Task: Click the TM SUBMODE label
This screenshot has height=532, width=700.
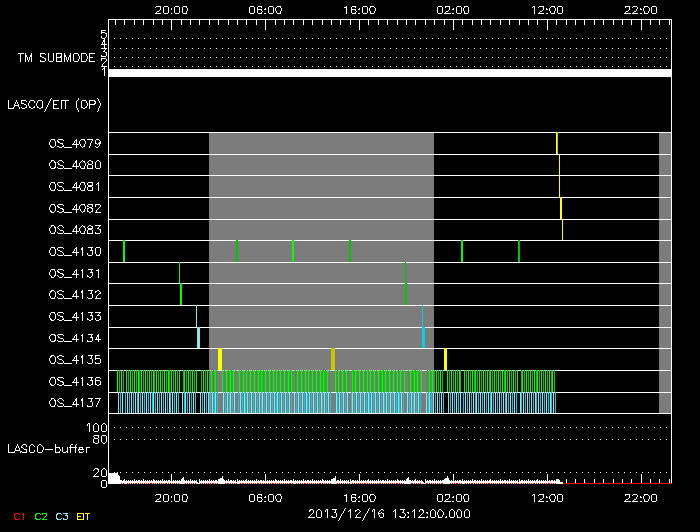Action: click(x=56, y=58)
